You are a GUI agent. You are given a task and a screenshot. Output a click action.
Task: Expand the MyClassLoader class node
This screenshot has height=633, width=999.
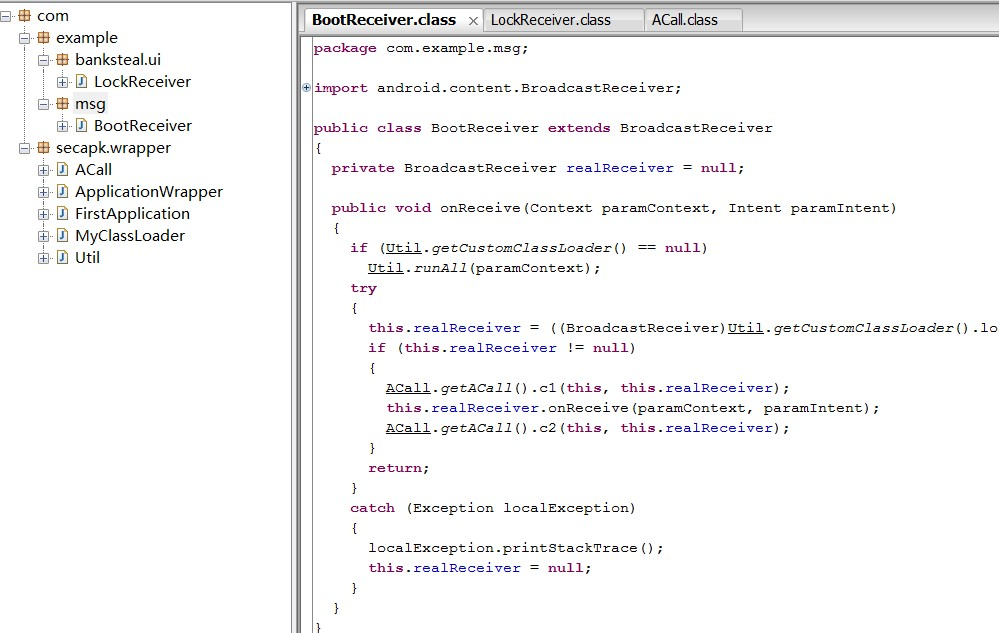point(43,236)
